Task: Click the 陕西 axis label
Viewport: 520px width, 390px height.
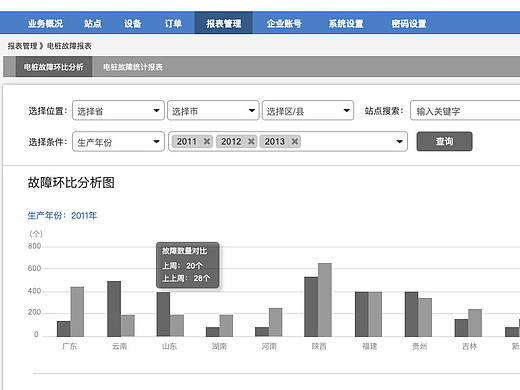Action: [x=319, y=347]
